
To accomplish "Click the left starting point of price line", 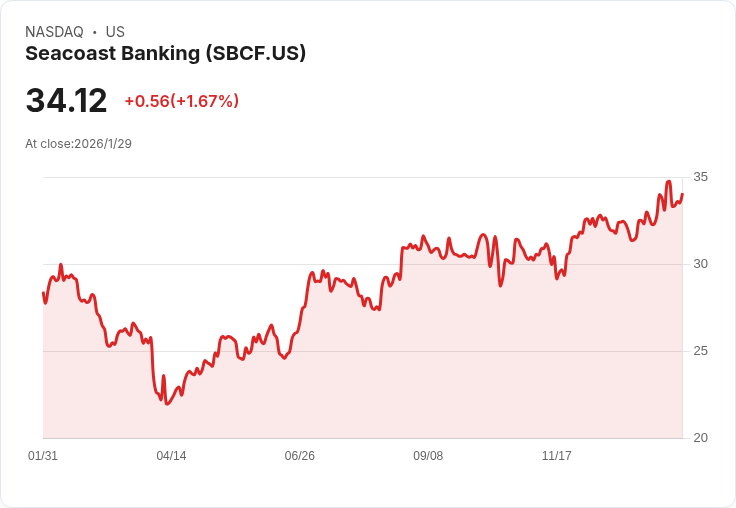I will [43, 292].
